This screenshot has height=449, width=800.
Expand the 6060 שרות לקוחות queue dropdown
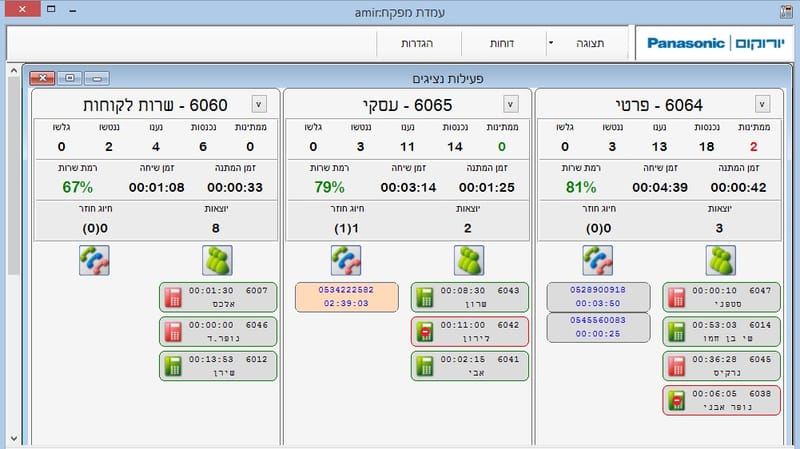pyautogui.click(x=259, y=105)
